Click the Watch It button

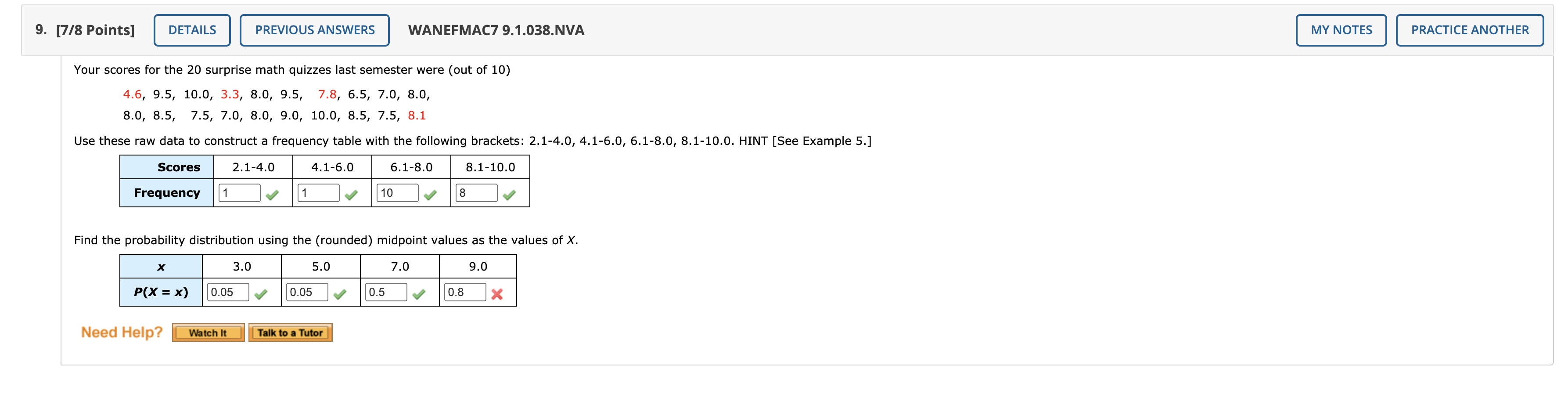point(208,332)
